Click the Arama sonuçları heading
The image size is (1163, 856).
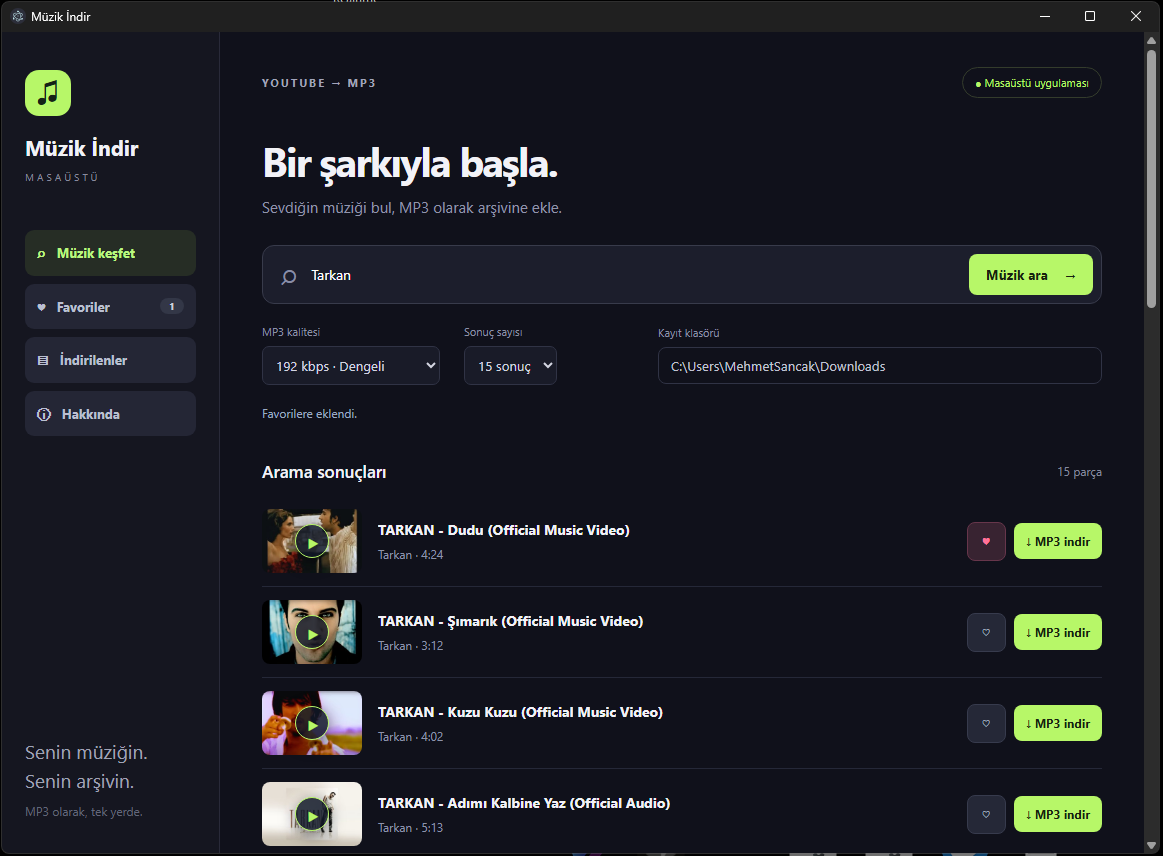324,473
